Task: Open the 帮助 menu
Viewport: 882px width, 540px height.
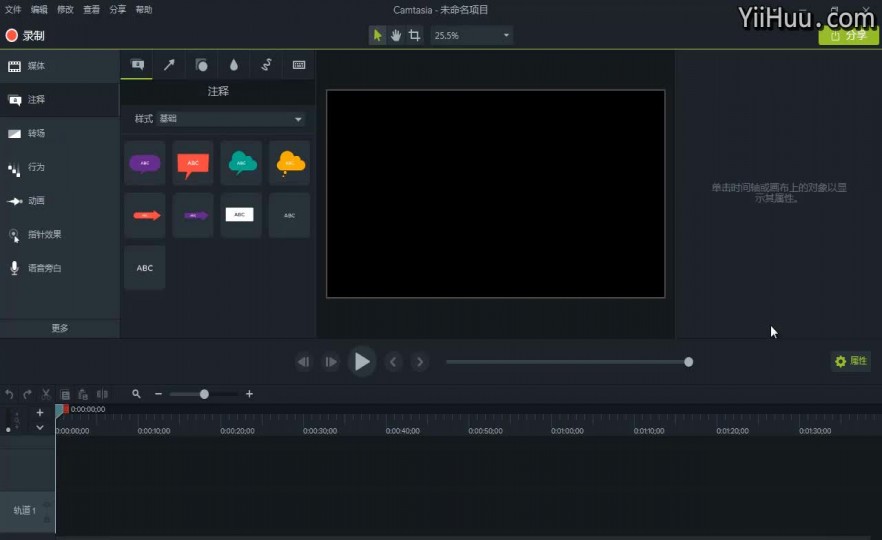Action: (143, 10)
